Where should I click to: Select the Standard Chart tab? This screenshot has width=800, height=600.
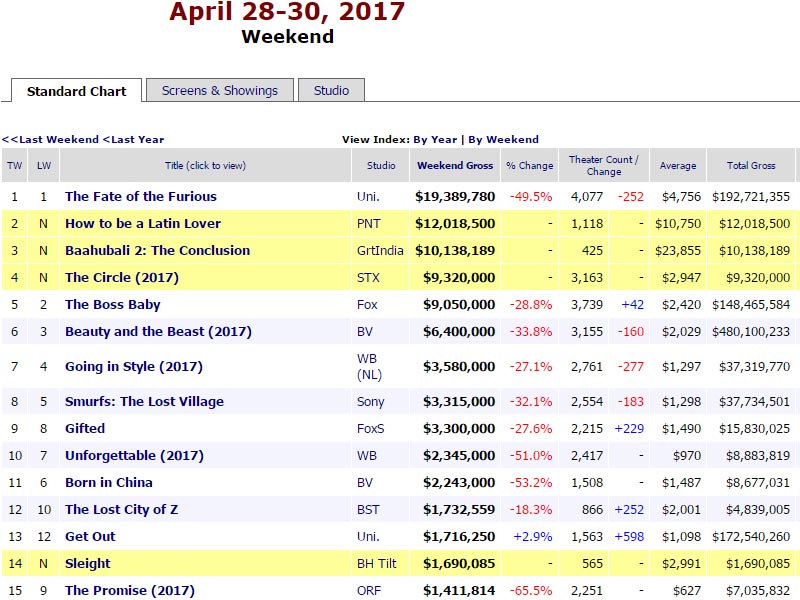coord(77,92)
